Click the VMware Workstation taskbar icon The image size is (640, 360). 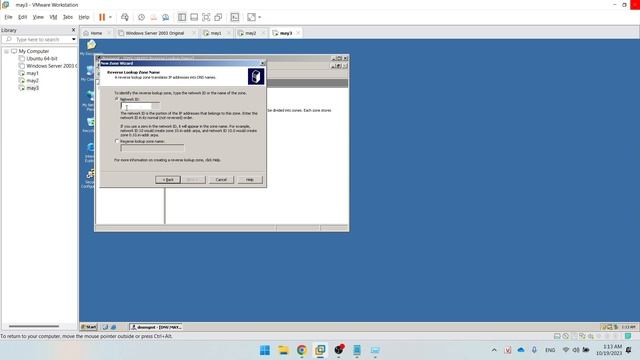pyautogui.click(x=320, y=350)
